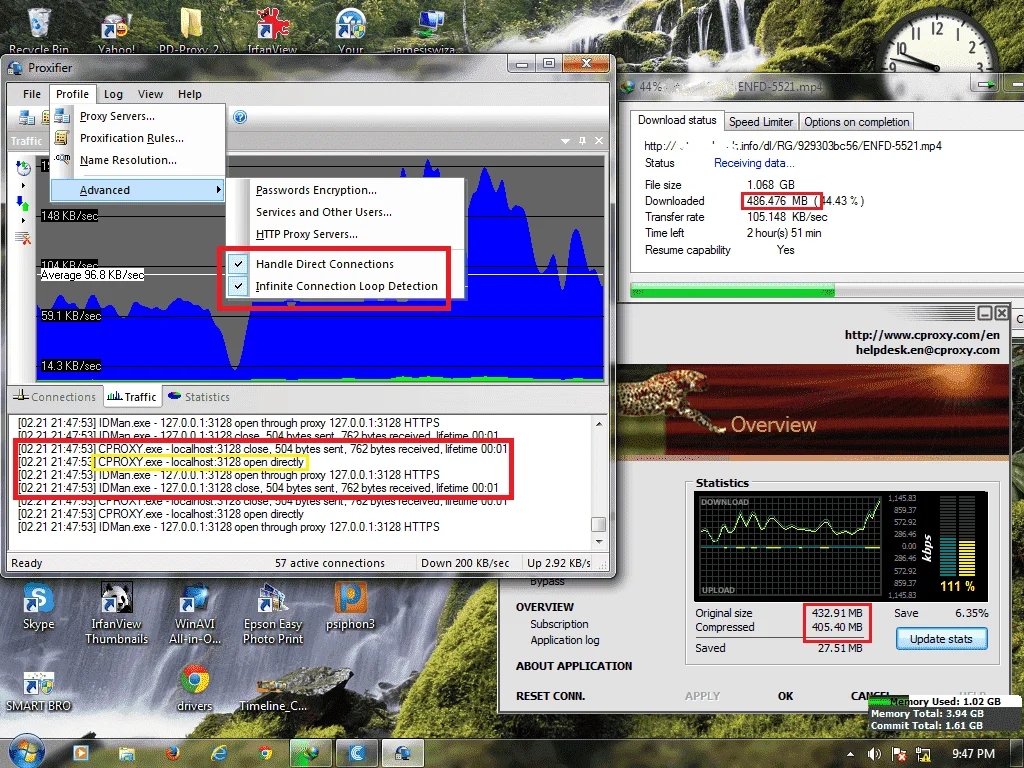Click the clear-list icon with the red X

coord(23,238)
